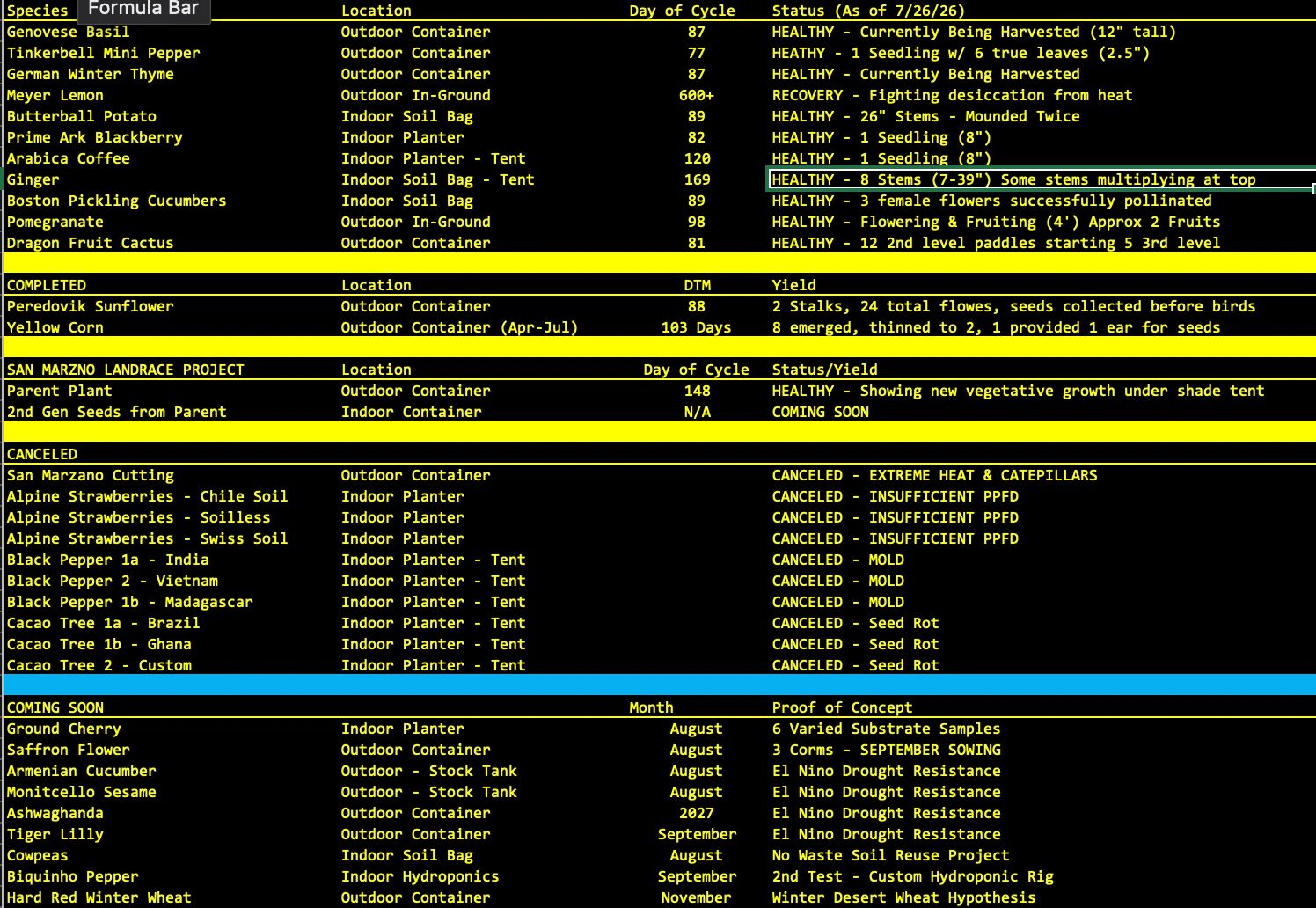The width and height of the screenshot is (1316, 908).
Task: Select the Genovese Basil species cell
Action: (68, 32)
